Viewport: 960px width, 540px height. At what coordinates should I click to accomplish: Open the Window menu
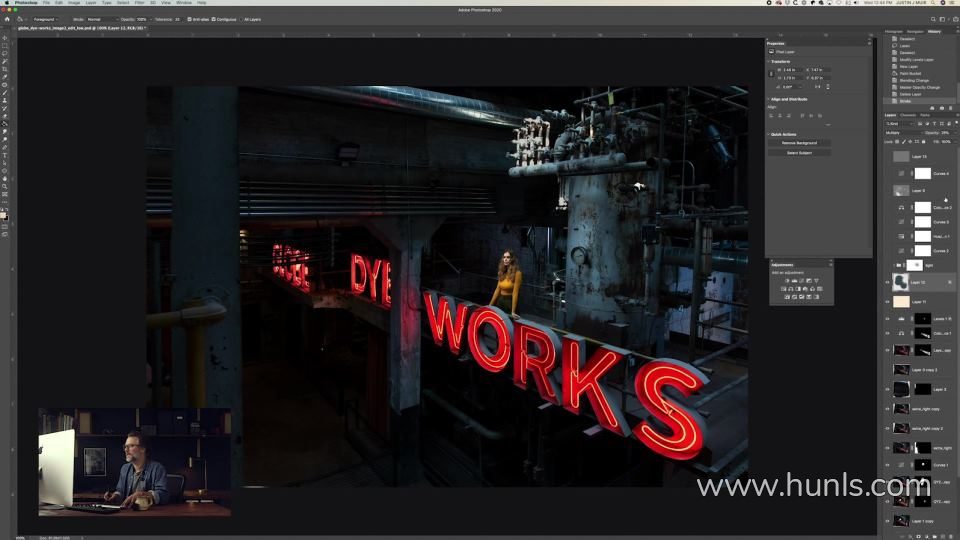[184, 2]
